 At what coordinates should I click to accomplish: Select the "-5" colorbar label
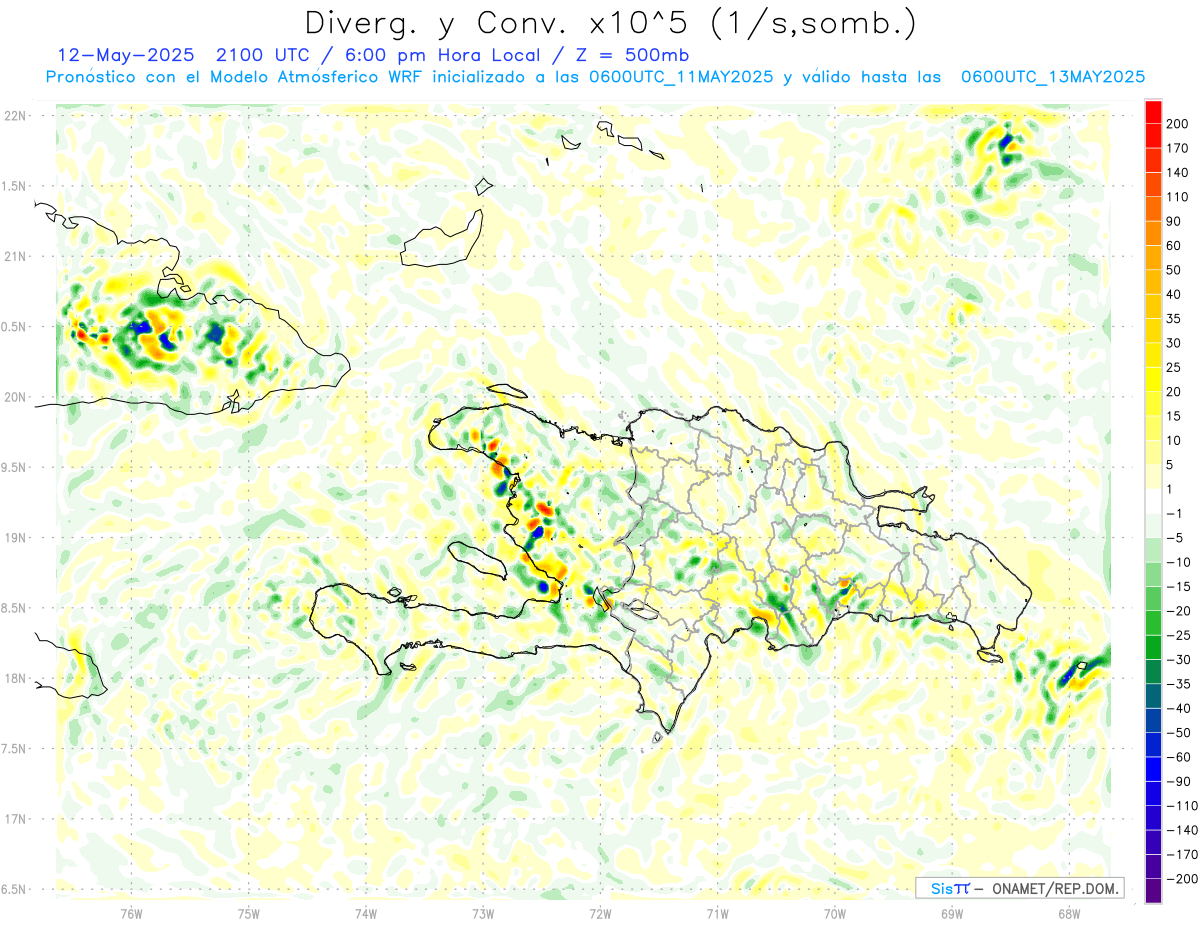(1177, 538)
